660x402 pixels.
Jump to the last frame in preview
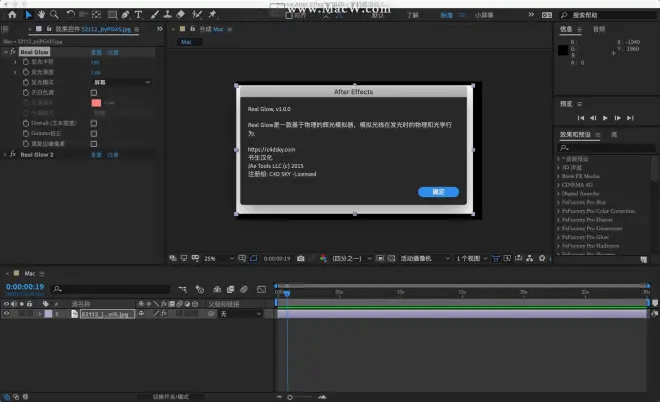point(630,118)
